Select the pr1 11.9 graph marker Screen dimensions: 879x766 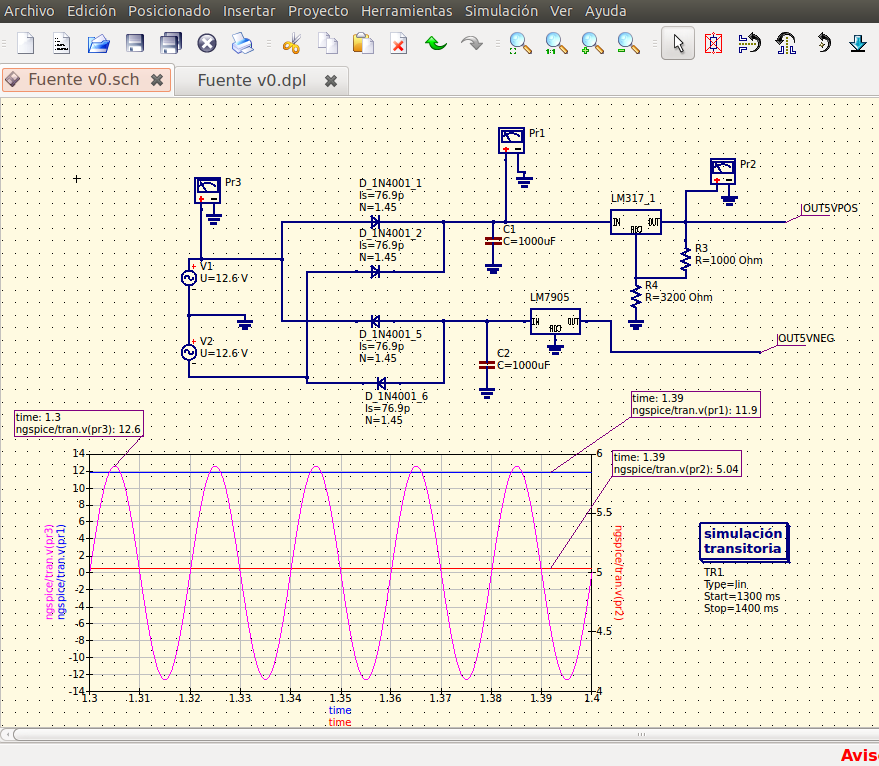click(x=696, y=404)
